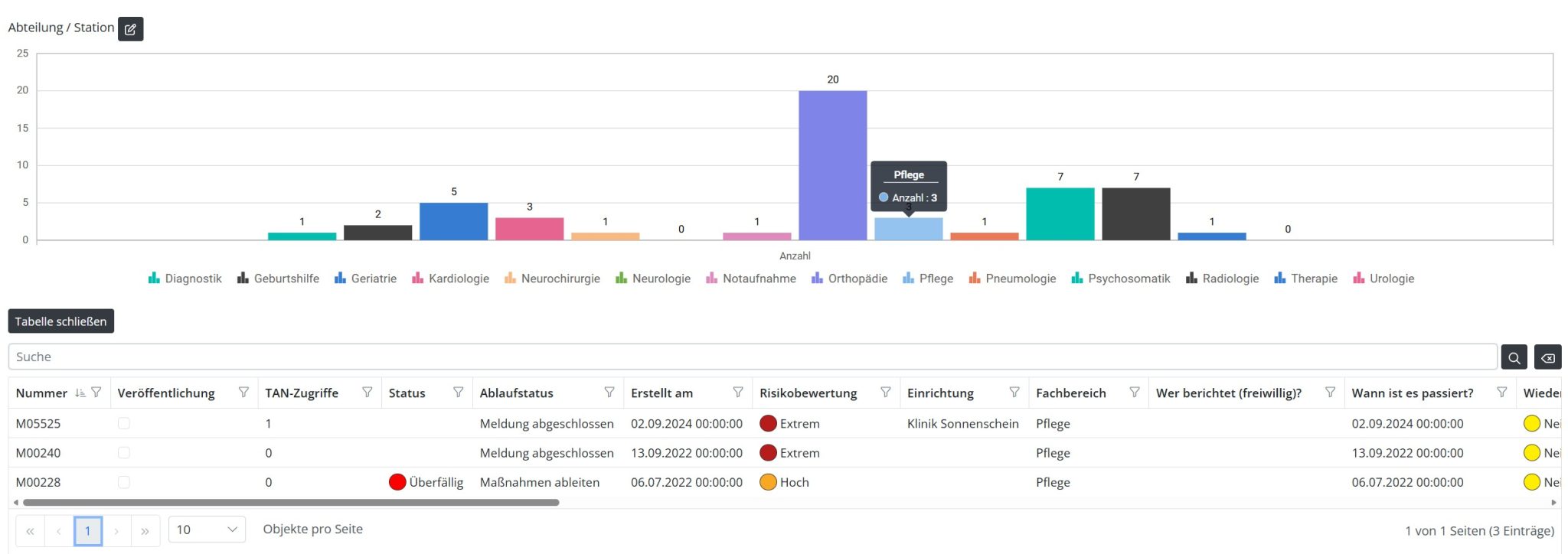Viewport: 1568px width, 554px height.
Task: Open the filter icon in Status column
Action: click(x=458, y=393)
